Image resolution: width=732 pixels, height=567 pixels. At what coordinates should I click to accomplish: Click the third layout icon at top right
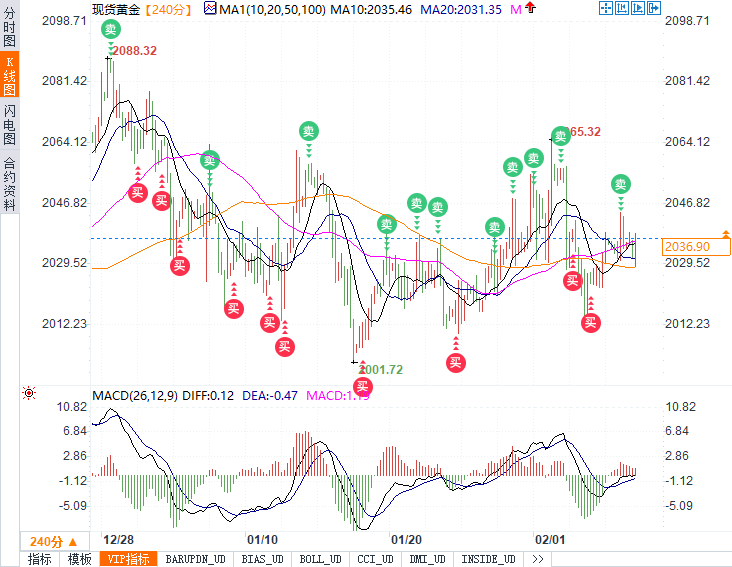(638, 9)
